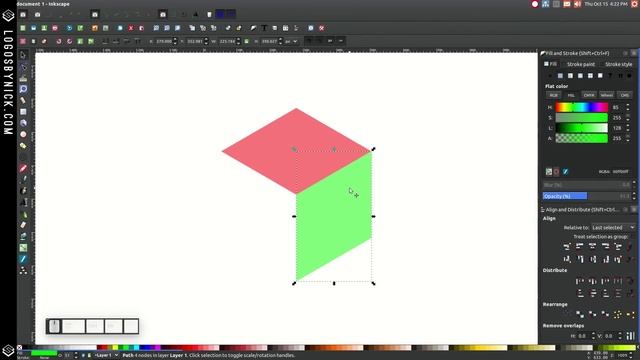
Task: Click the Randomize positions yellow dots icon
Action: click(x=618, y=314)
